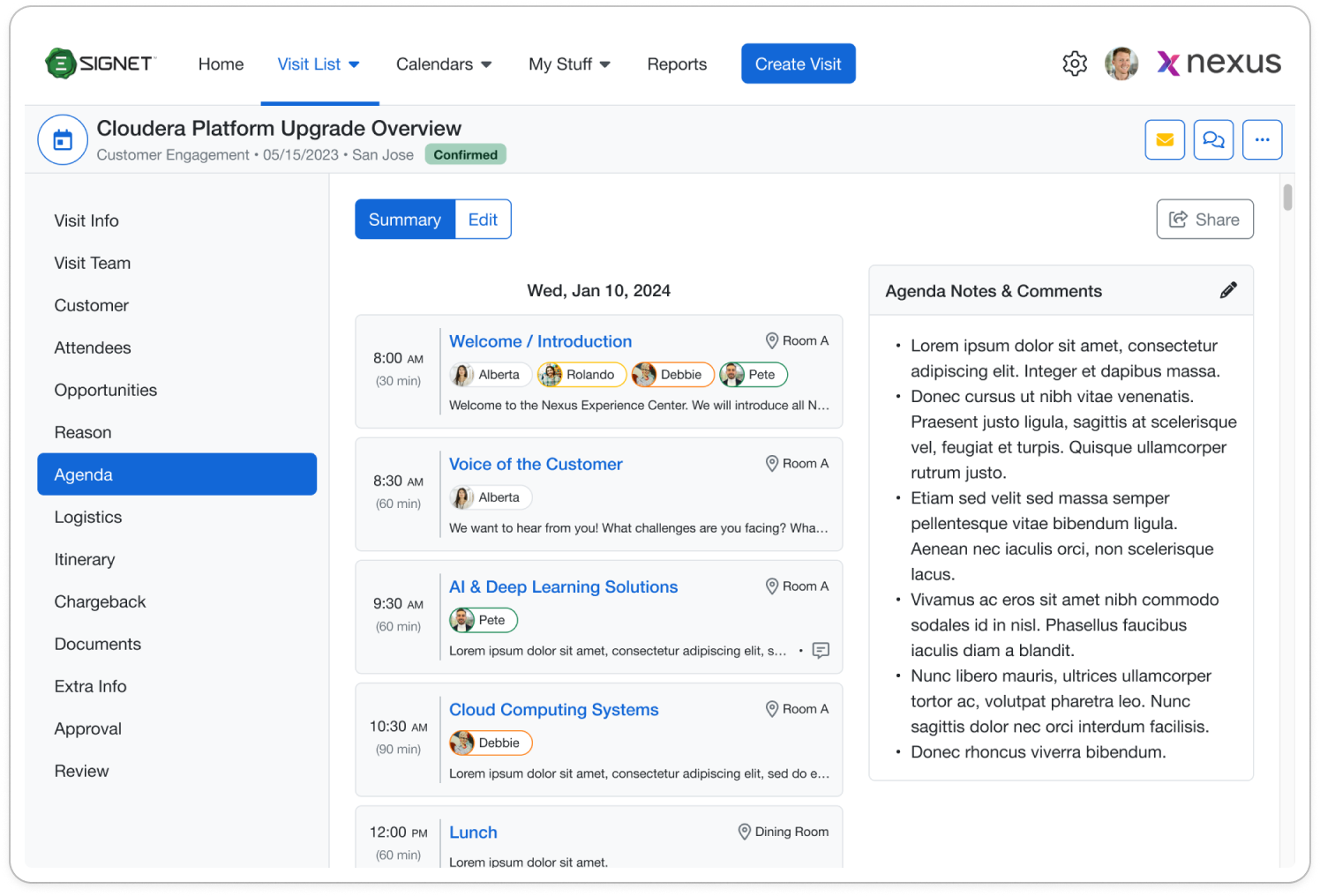Expand the My Stuff dropdown
This screenshot has width=1320, height=896.
[569, 64]
